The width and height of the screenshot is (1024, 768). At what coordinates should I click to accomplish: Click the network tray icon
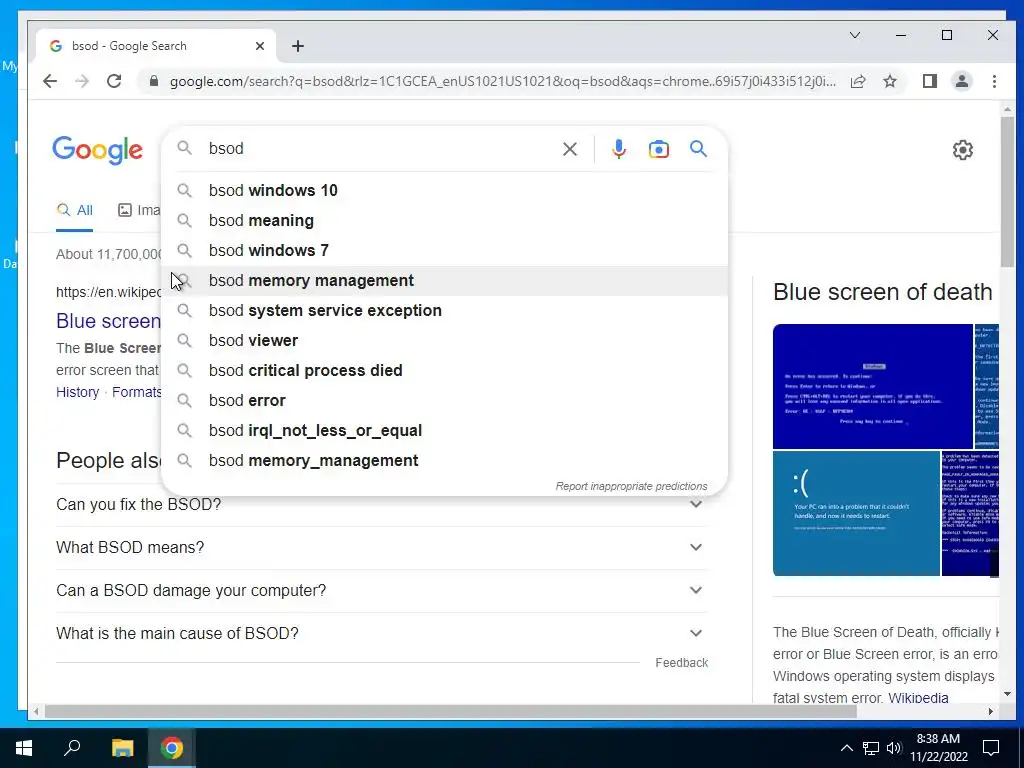coord(871,748)
